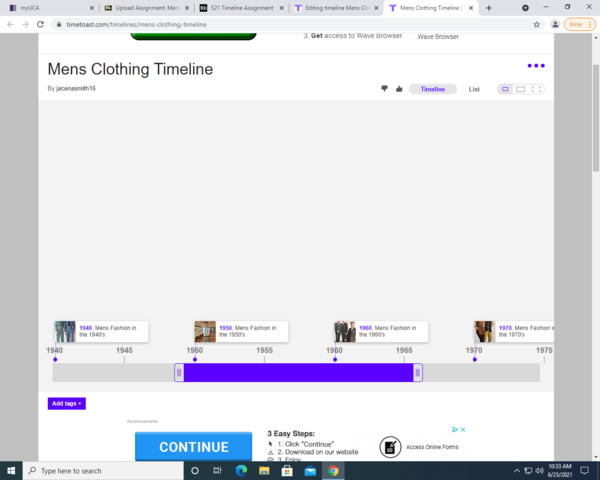Click the 1940 timeline marker dot

(55, 359)
